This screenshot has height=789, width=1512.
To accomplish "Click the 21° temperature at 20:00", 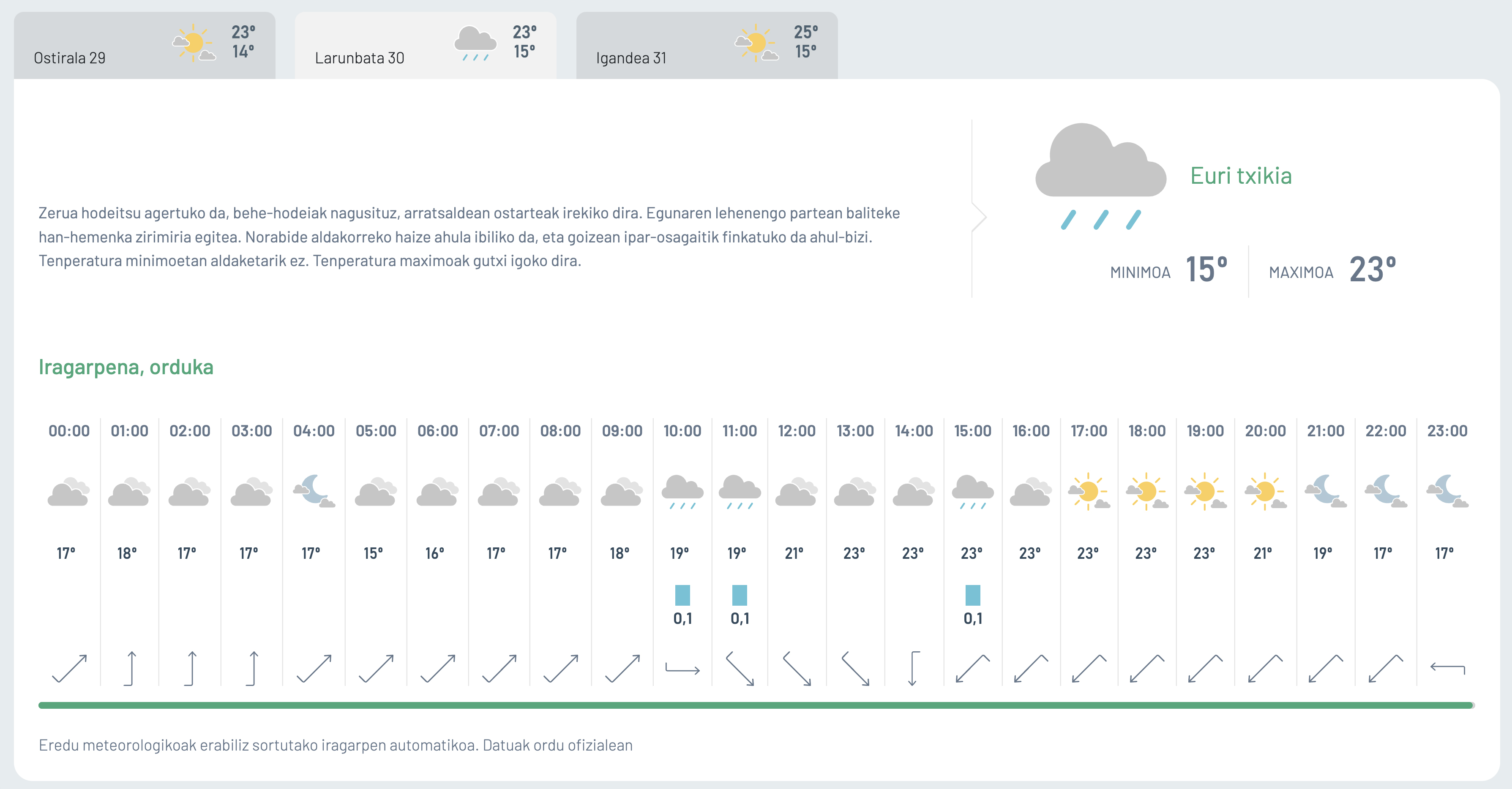I will pyautogui.click(x=1263, y=553).
